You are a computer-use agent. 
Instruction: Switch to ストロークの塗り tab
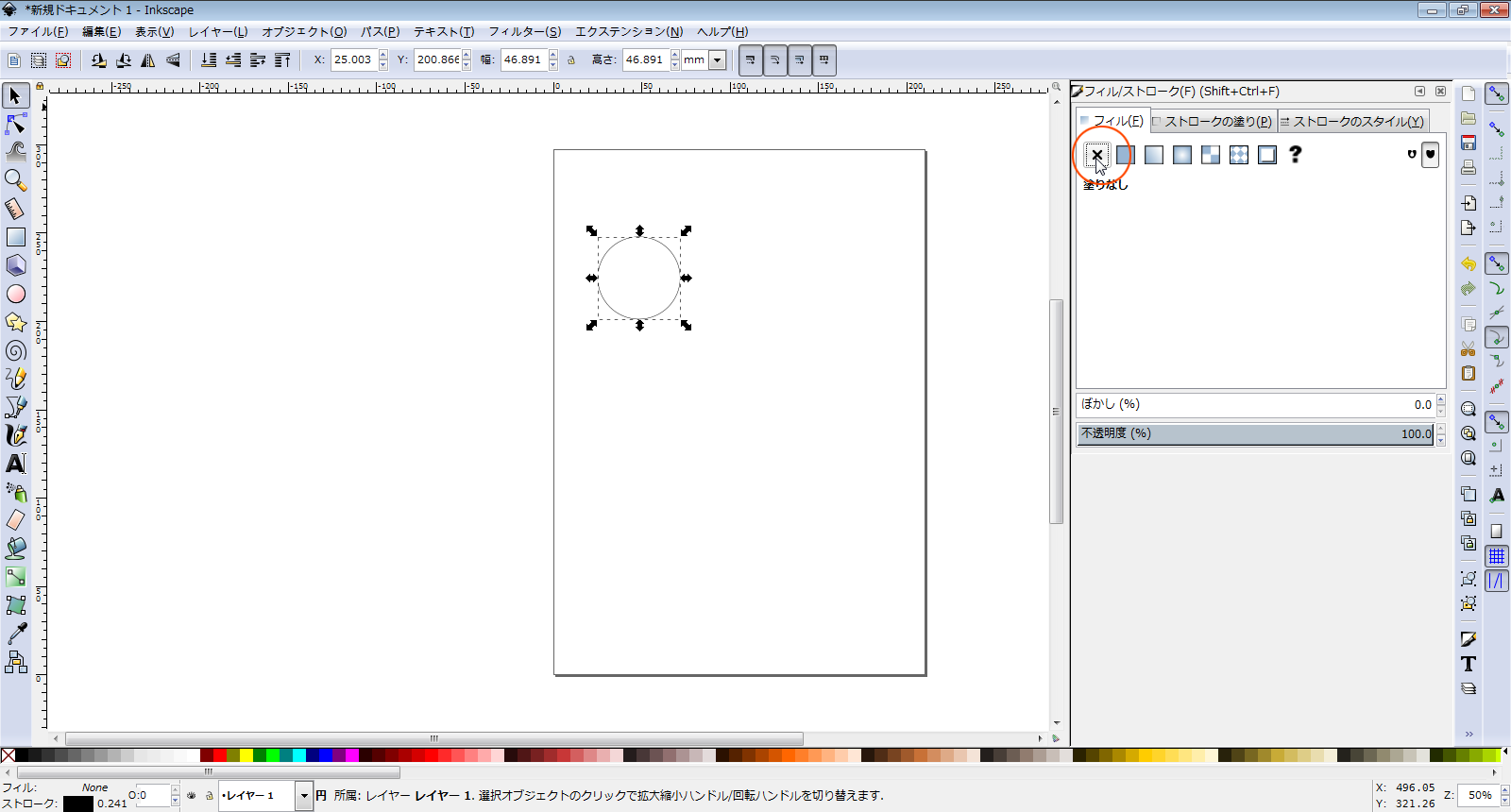pos(1217,121)
